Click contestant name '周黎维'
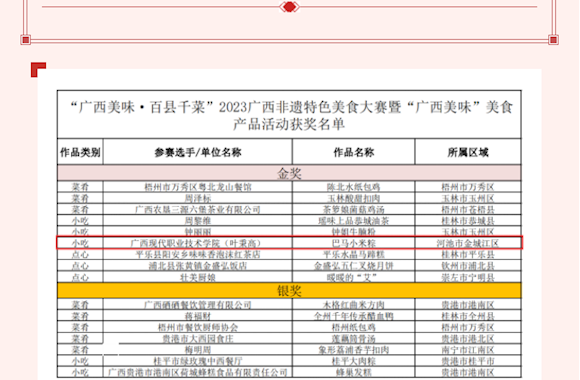This screenshot has width=580, height=380. (198, 221)
